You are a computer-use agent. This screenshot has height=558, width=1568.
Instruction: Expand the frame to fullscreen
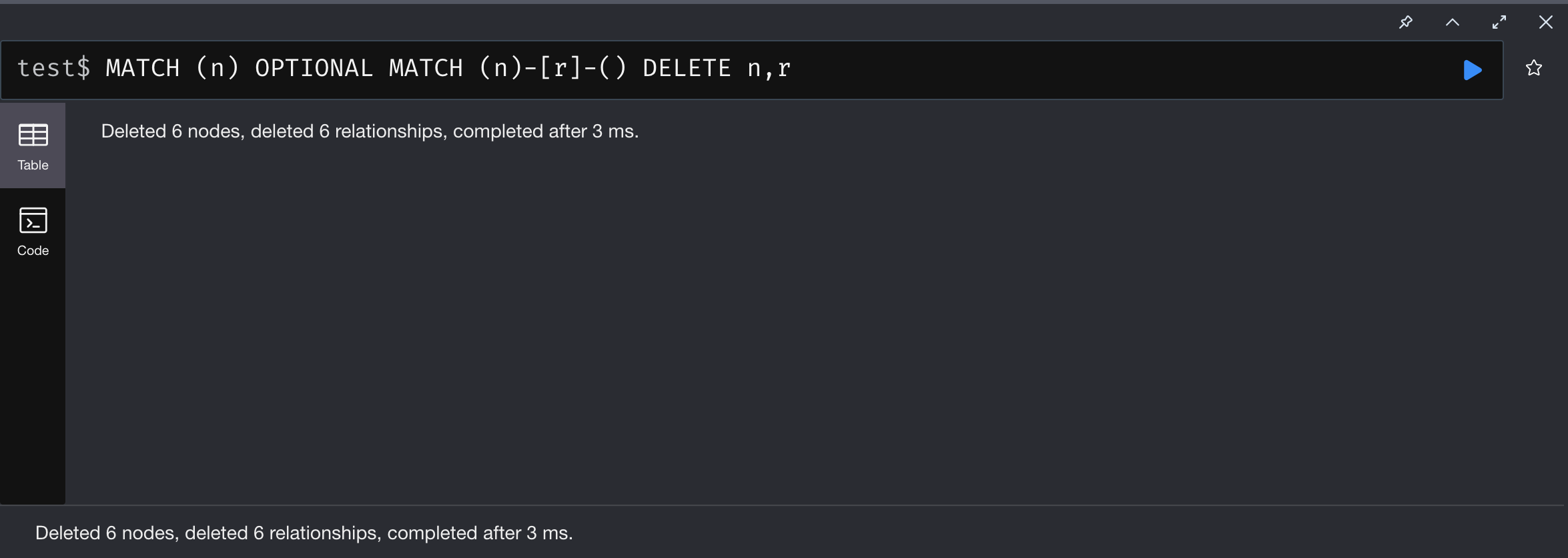pos(1499,22)
